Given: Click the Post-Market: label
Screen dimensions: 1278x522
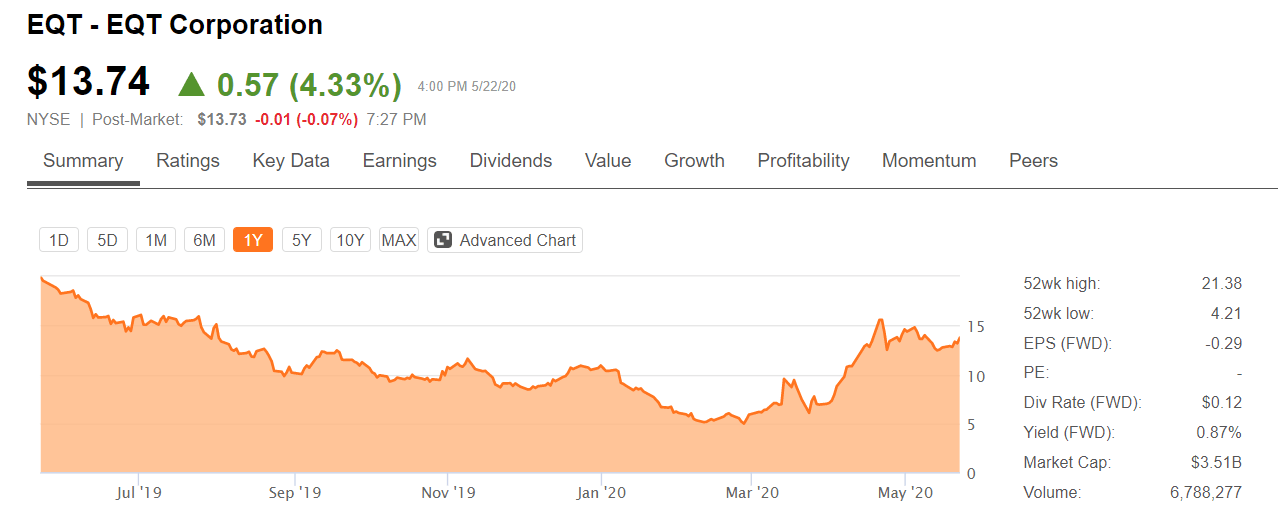Looking at the screenshot, I should (138, 120).
